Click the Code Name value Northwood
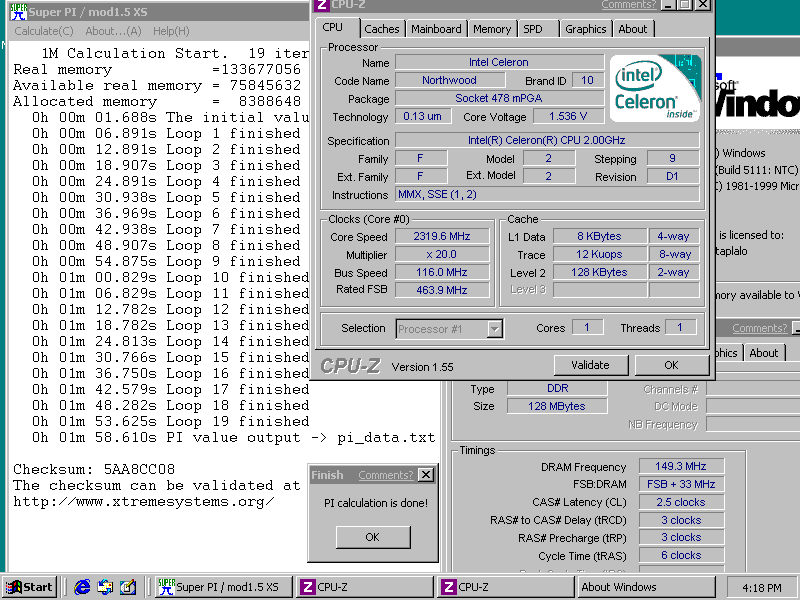The height and width of the screenshot is (600, 800). pyautogui.click(x=449, y=80)
